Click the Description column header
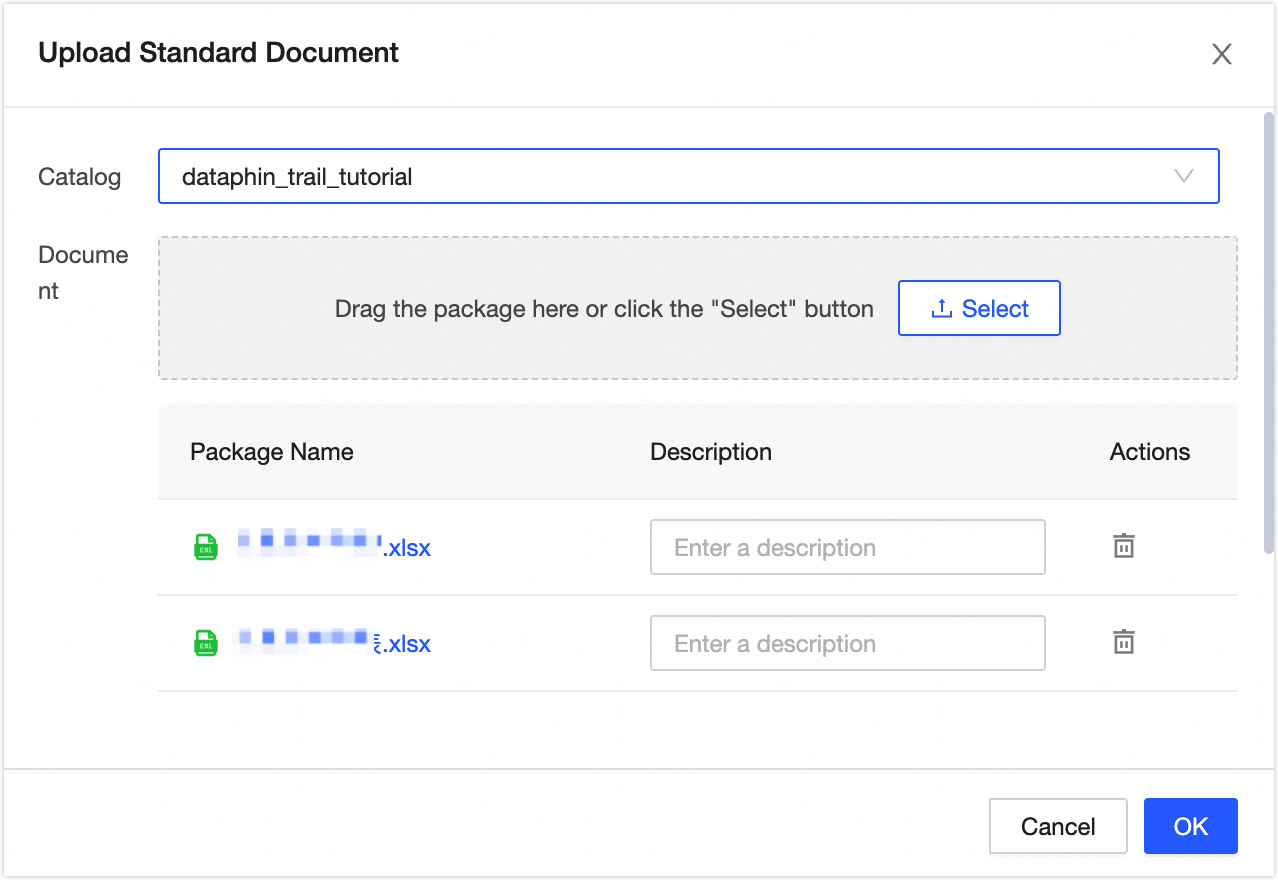 (x=710, y=452)
